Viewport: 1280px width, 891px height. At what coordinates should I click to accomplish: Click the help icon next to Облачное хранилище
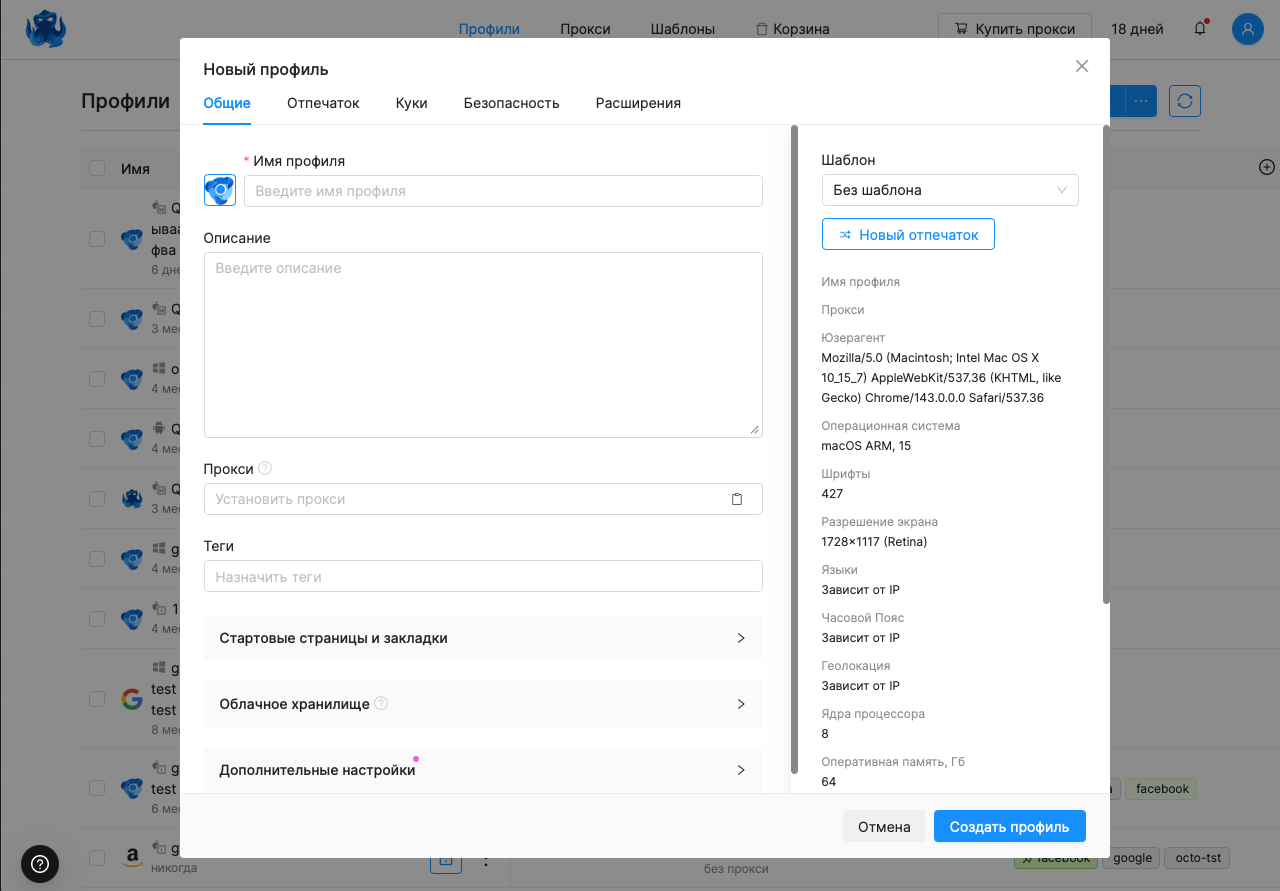coord(381,704)
